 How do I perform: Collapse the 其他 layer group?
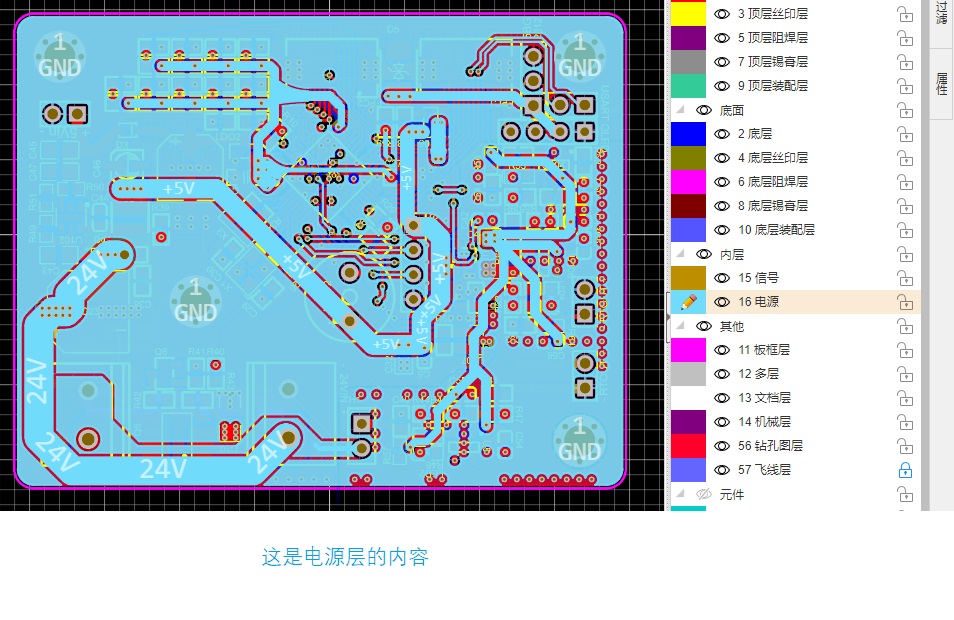click(681, 326)
